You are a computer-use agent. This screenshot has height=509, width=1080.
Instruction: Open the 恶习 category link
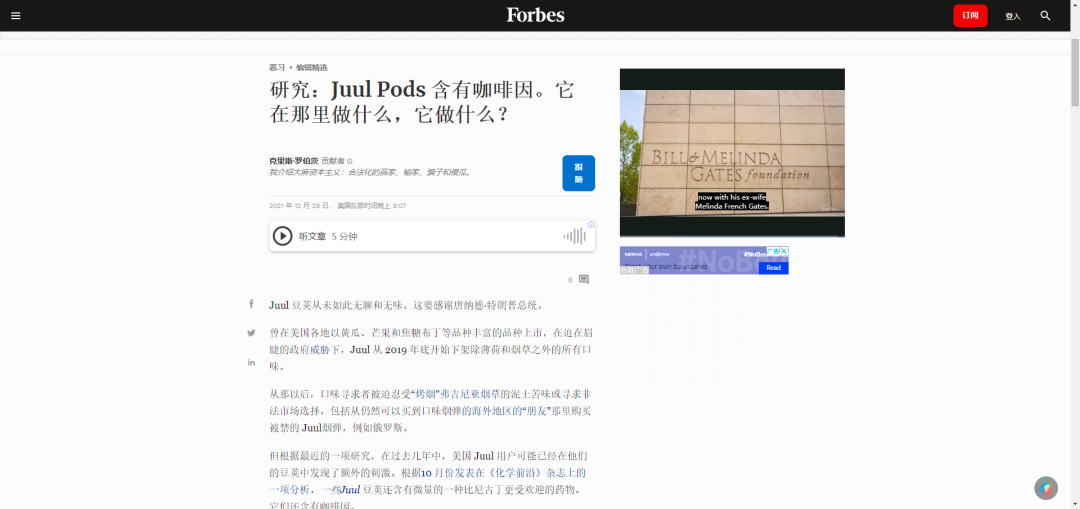tap(277, 67)
